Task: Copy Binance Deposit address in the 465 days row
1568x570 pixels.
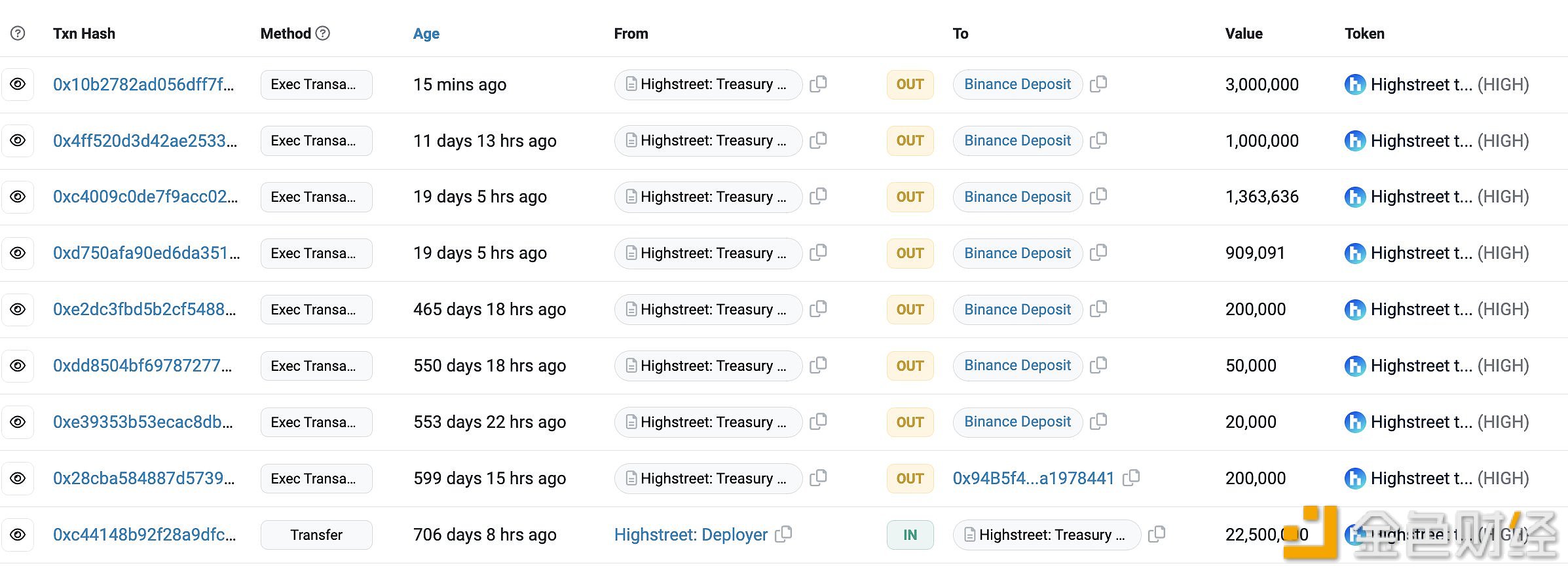Action: tap(1098, 309)
